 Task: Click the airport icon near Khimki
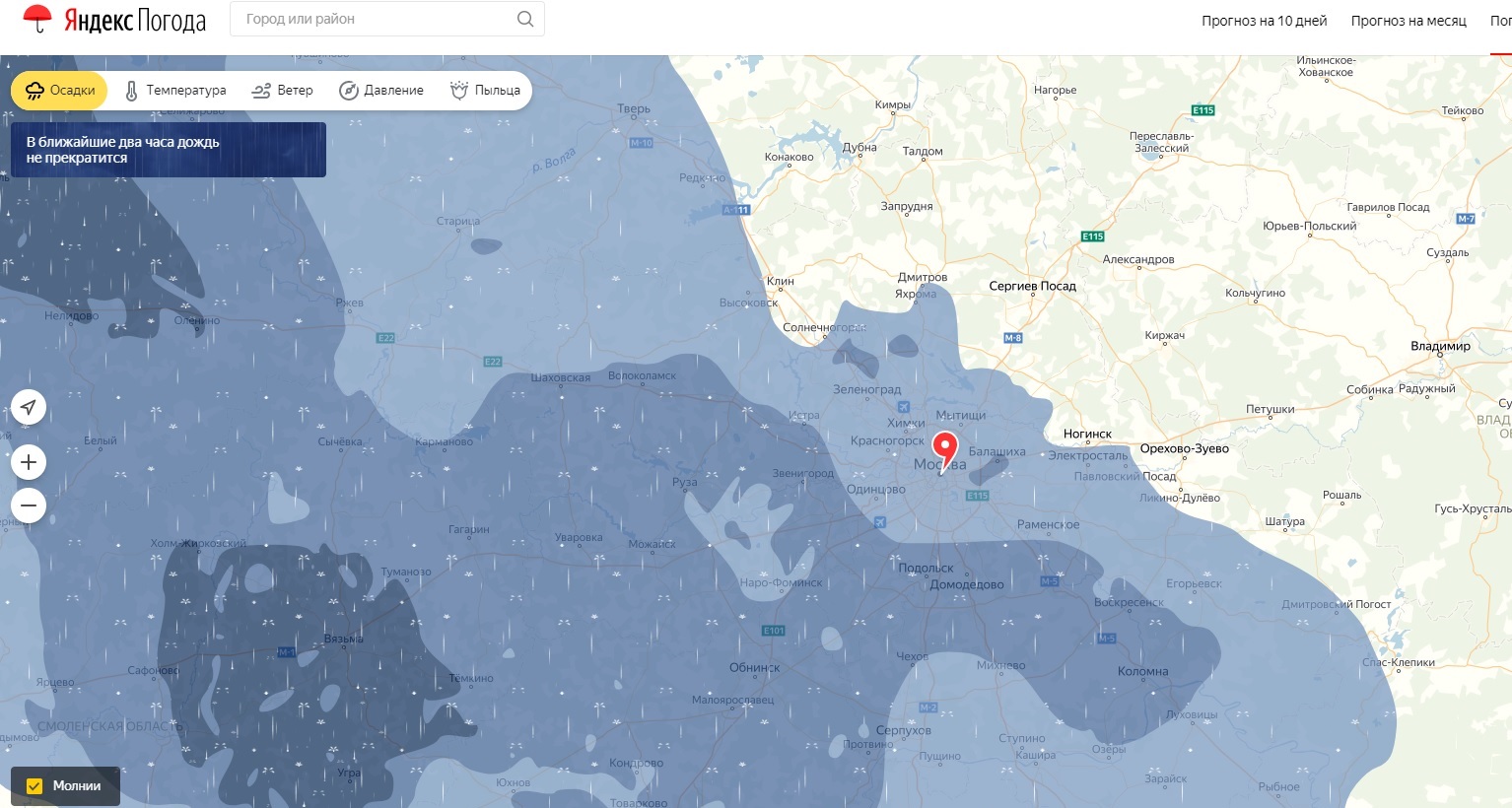[902, 406]
